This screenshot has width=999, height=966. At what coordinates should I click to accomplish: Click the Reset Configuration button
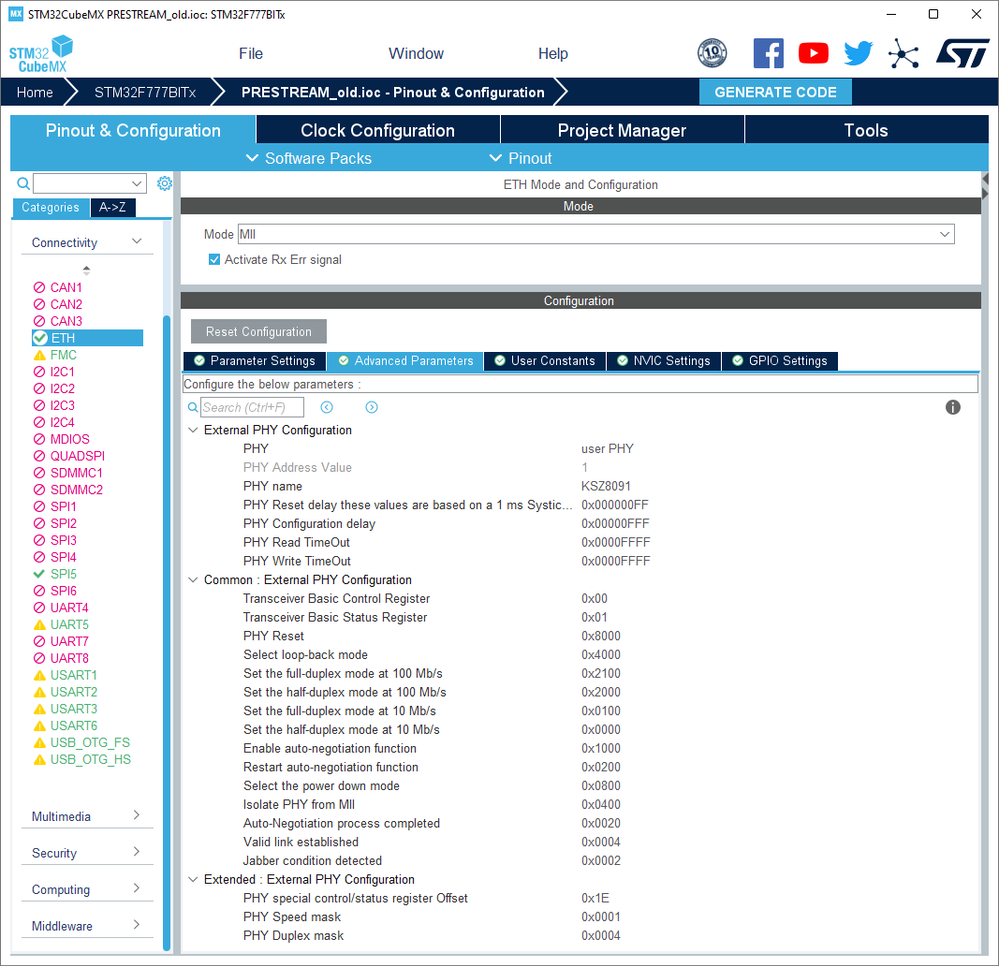pos(259,331)
